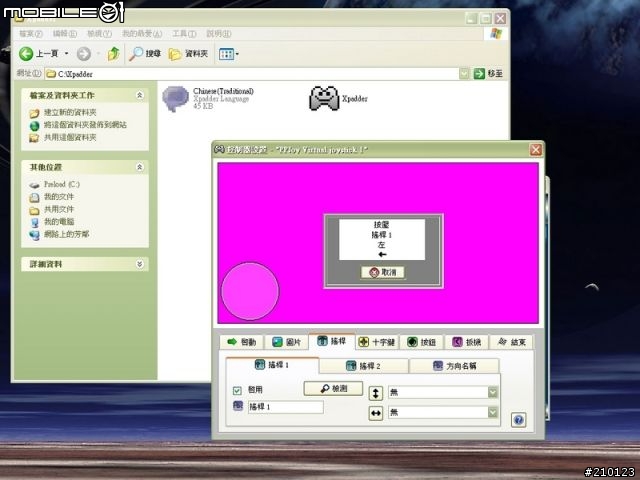The image size is (640, 480).
Task: Select the Chinese(Traditional) language file icon
Action: (x=176, y=98)
